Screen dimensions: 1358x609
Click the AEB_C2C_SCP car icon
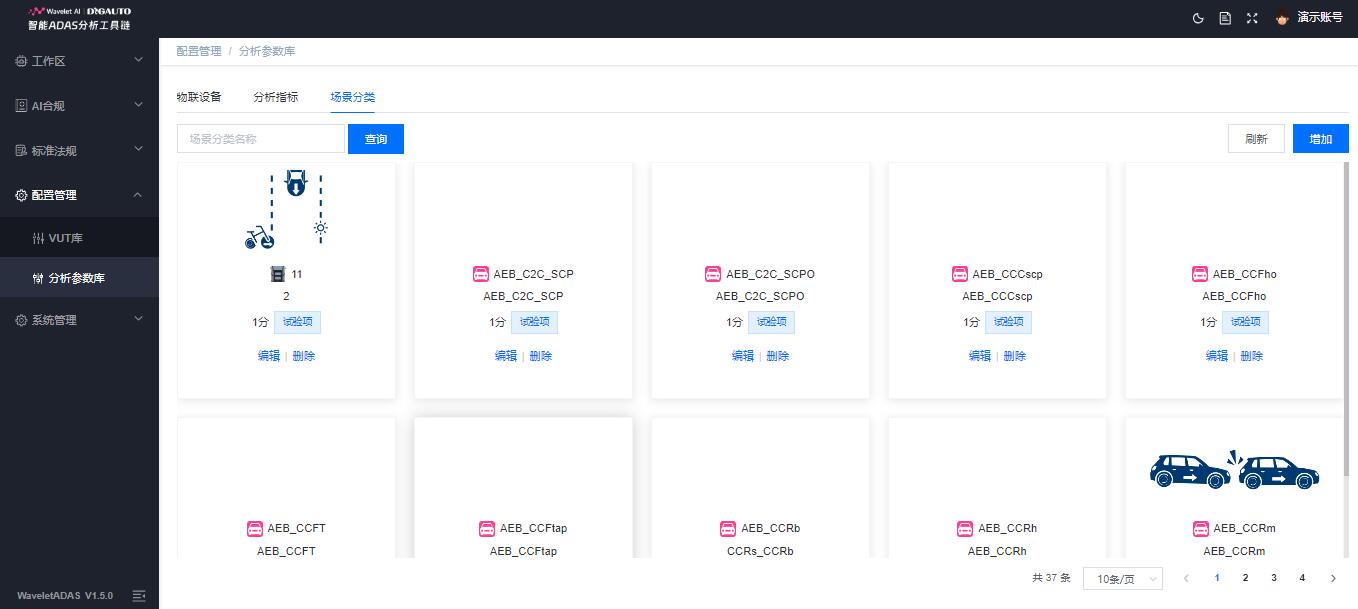click(481, 274)
